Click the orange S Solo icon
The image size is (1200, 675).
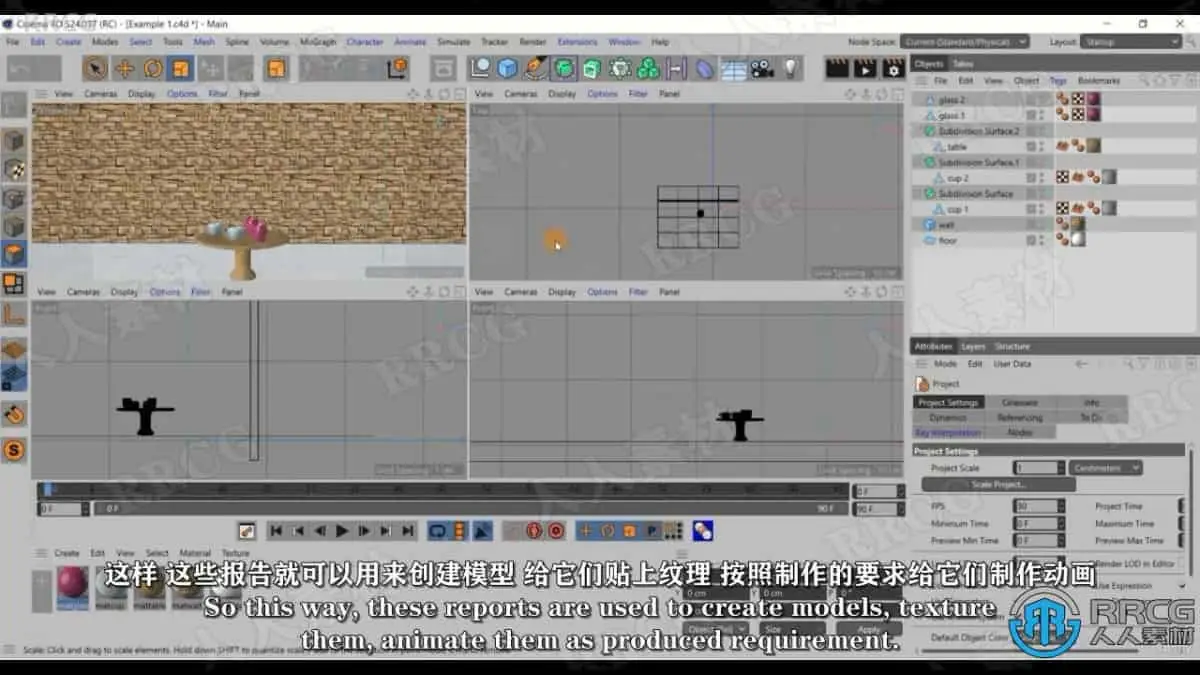(14, 450)
